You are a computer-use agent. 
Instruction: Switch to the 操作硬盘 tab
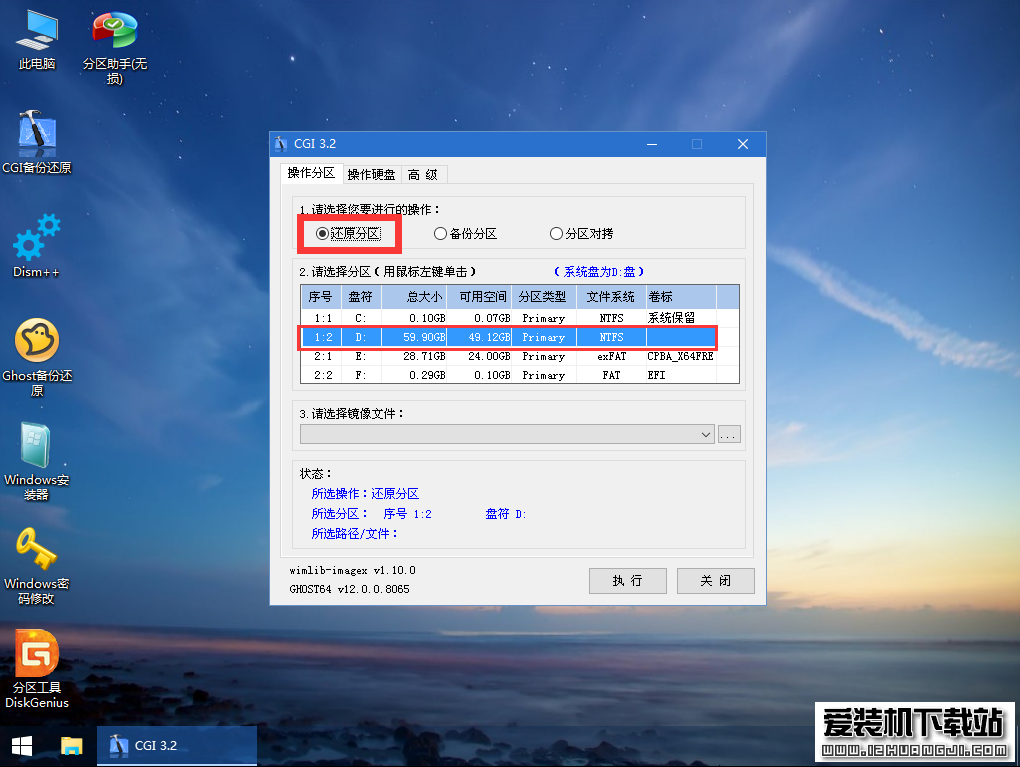coord(371,174)
